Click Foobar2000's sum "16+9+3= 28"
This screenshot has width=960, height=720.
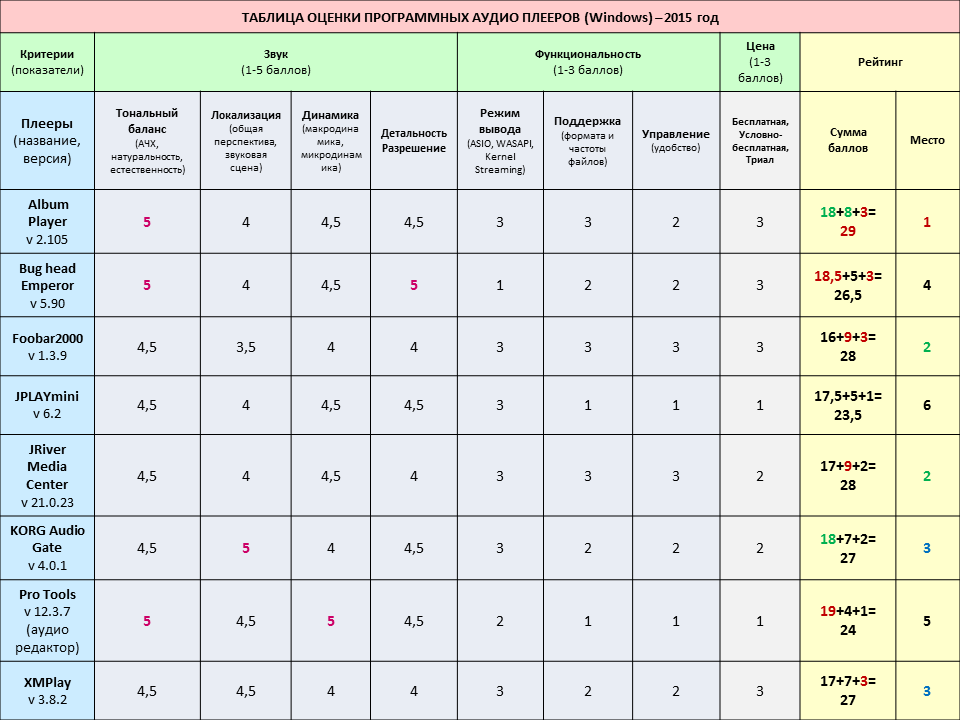(848, 347)
